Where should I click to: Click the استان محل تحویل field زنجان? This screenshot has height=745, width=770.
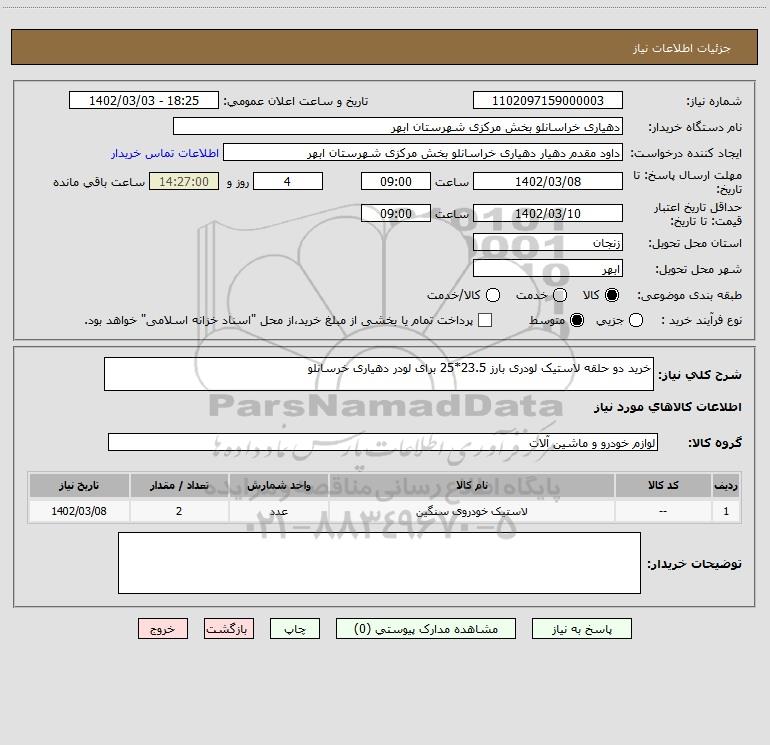tap(548, 243)
